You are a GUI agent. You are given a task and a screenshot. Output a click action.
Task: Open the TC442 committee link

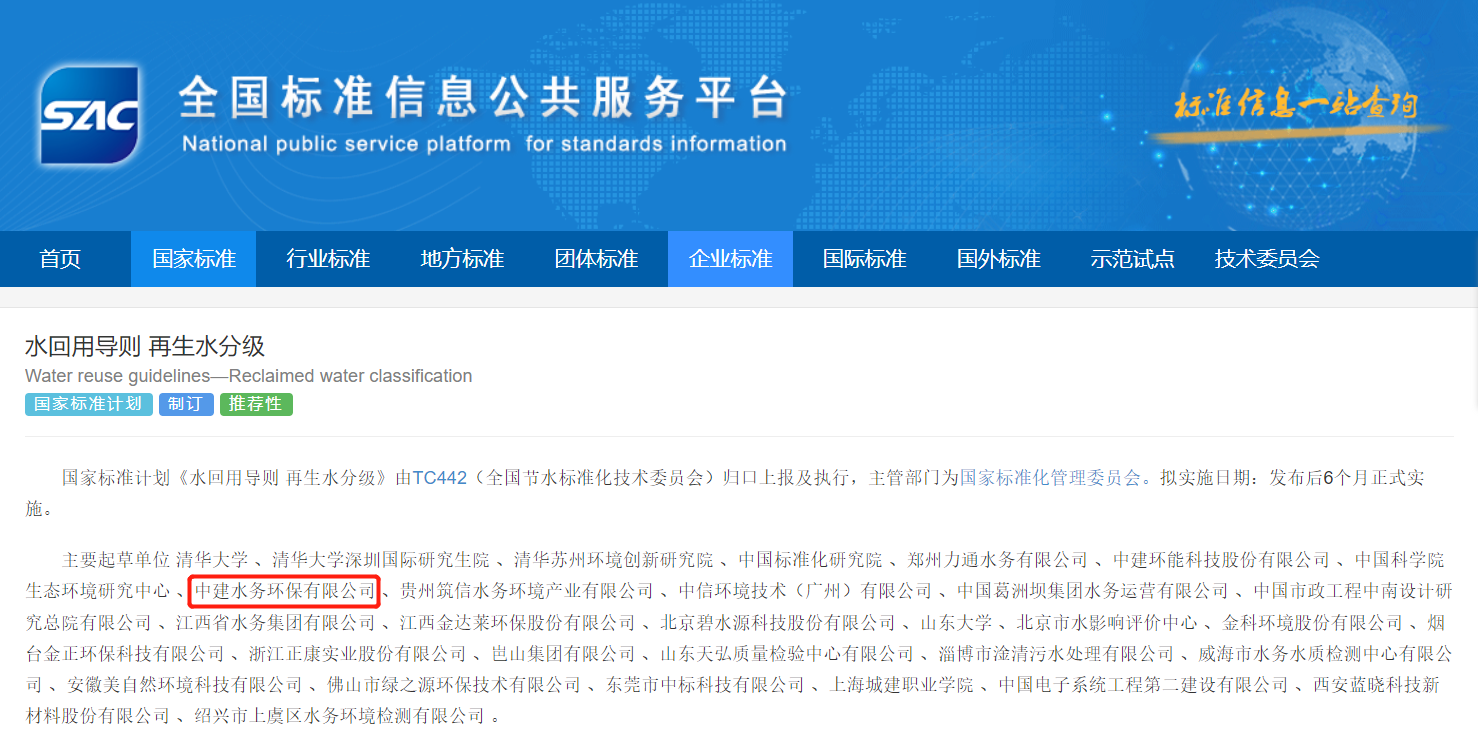[440, 478]
